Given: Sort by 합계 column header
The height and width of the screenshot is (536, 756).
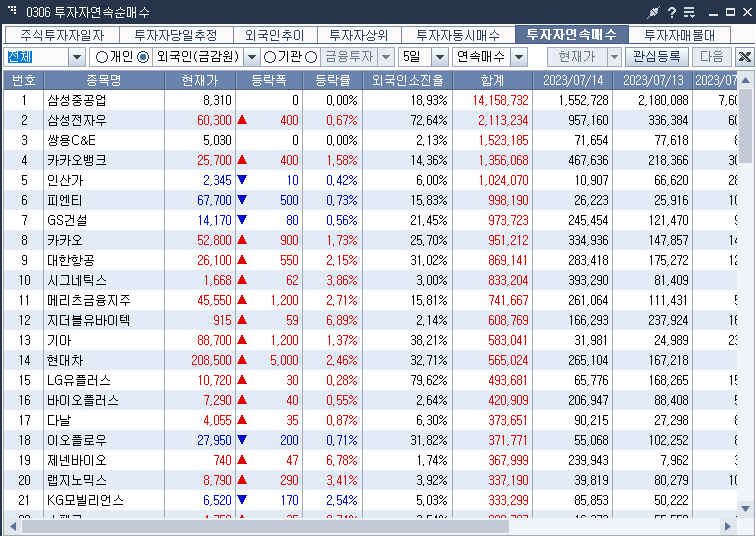Looking at the screenshot, I should pyautogui.click(x=492, y=80).
